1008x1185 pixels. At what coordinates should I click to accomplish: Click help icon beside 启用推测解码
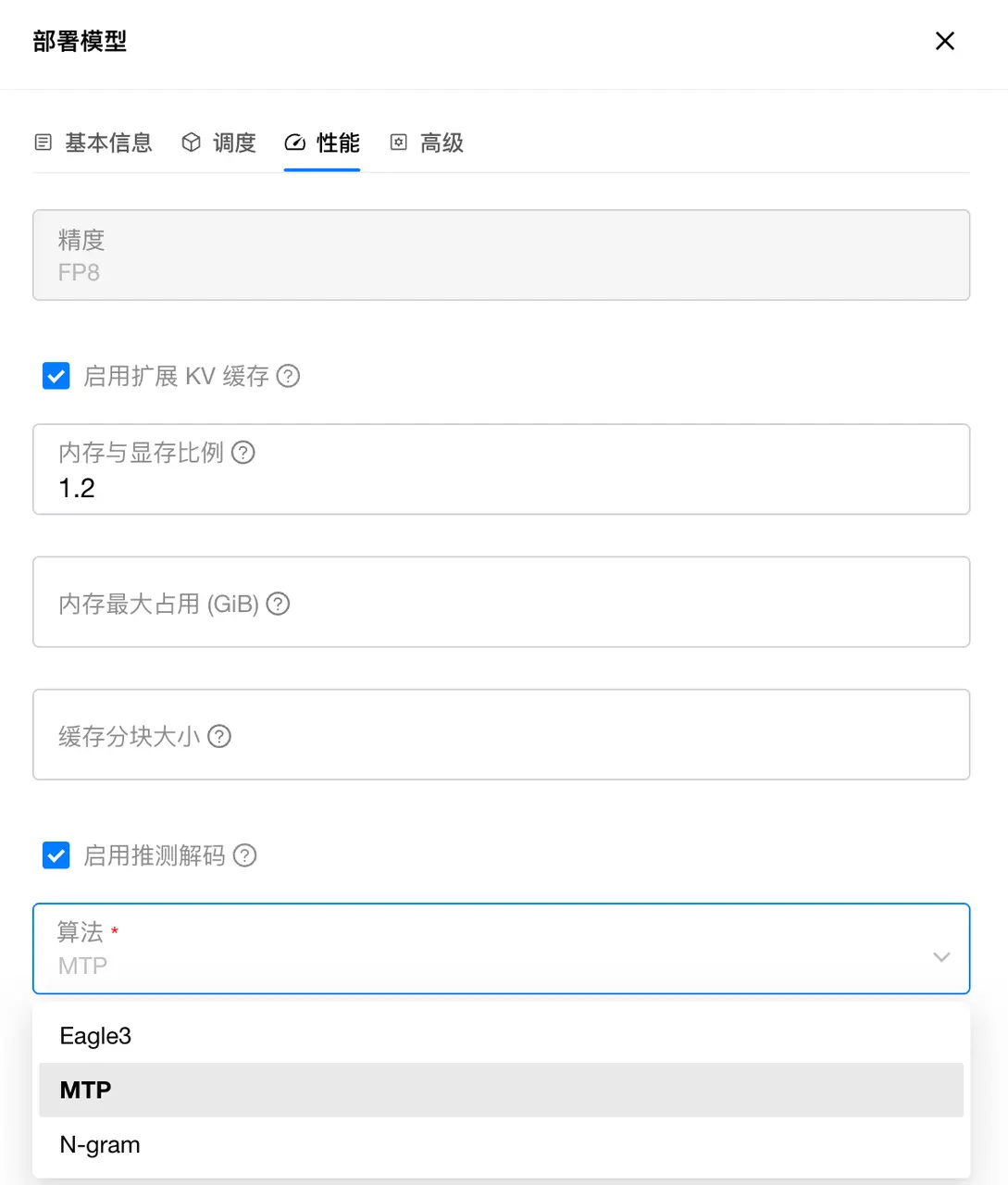tap(245, 855)
